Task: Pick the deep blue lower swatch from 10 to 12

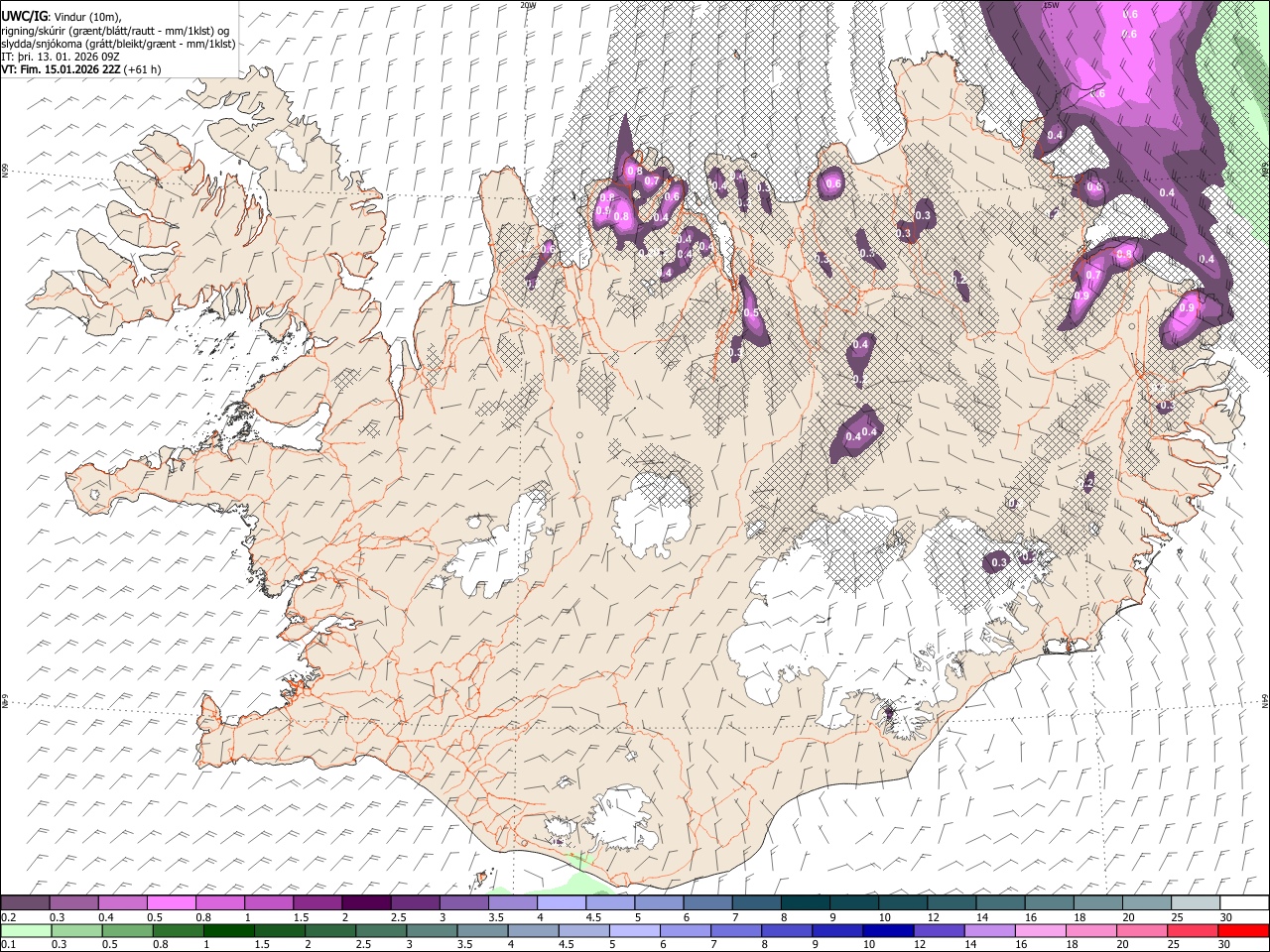Action: coord(890,930)
